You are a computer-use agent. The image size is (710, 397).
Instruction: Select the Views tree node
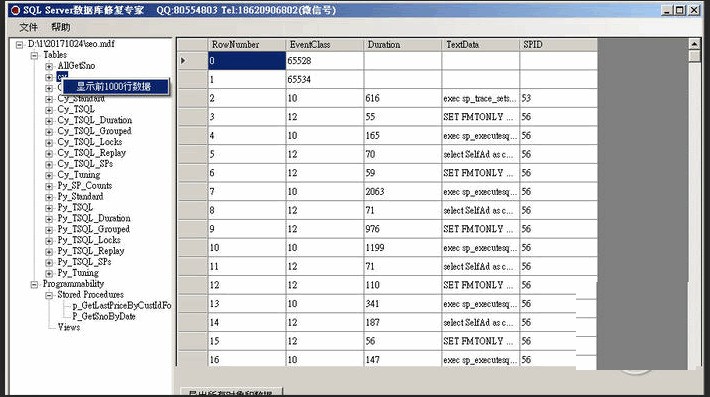click(69, 327)
